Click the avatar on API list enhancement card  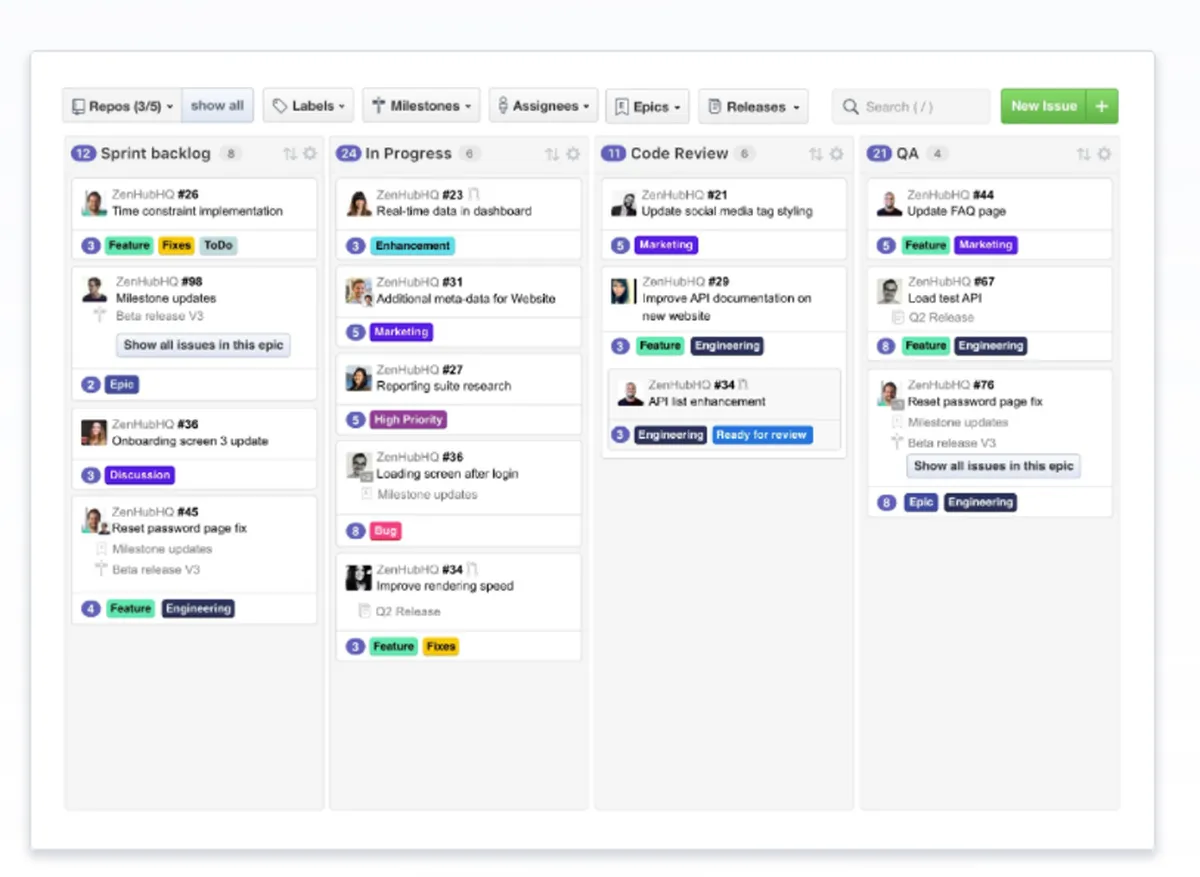pos(631,393)
